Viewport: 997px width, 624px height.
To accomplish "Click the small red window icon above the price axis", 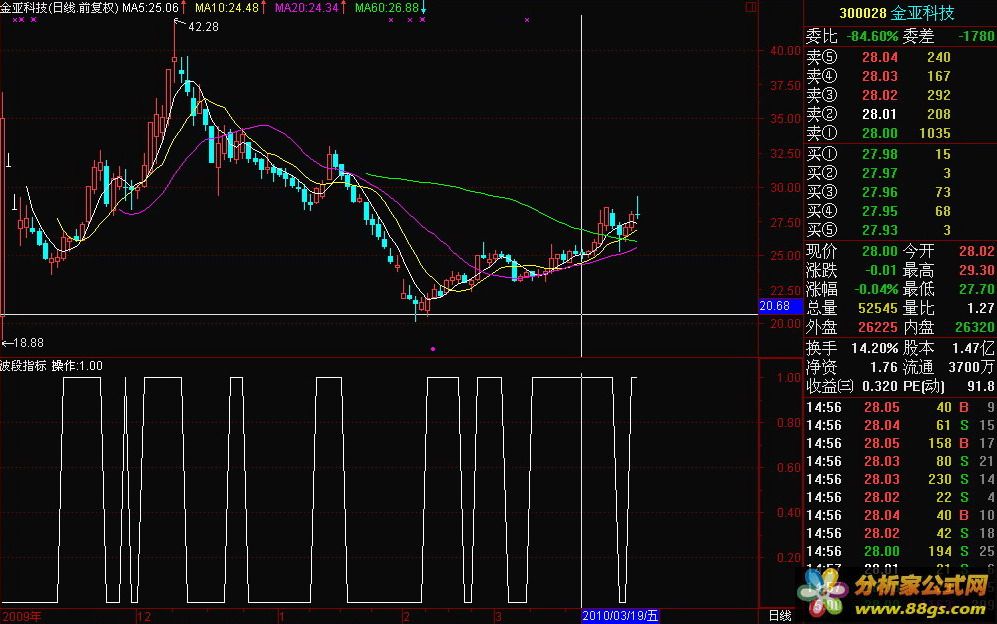I will tap(751, 7).
